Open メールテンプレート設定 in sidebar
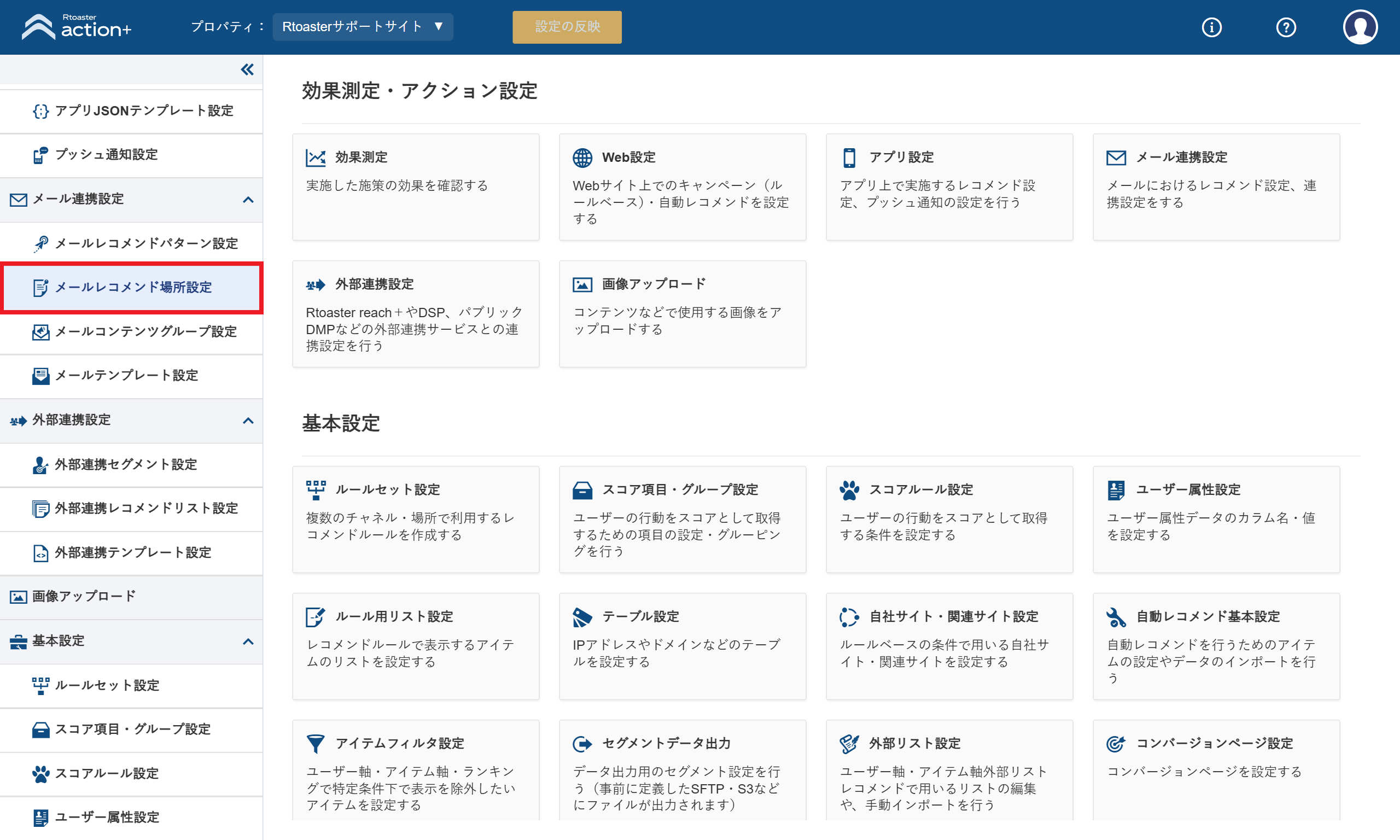The width and height of the screenshot is (1400, 840). pos(131,376)
